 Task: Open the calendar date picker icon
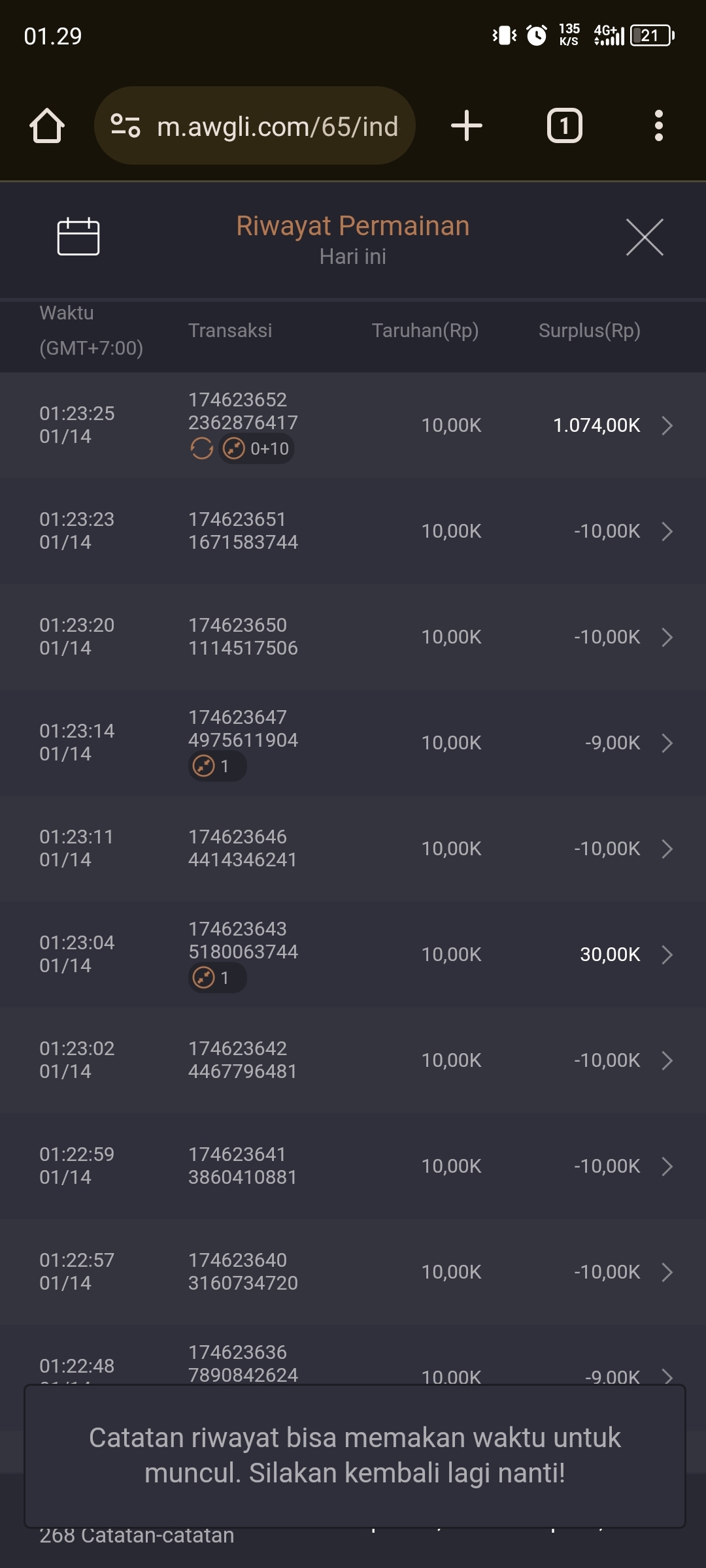click(x=78, y=236)
